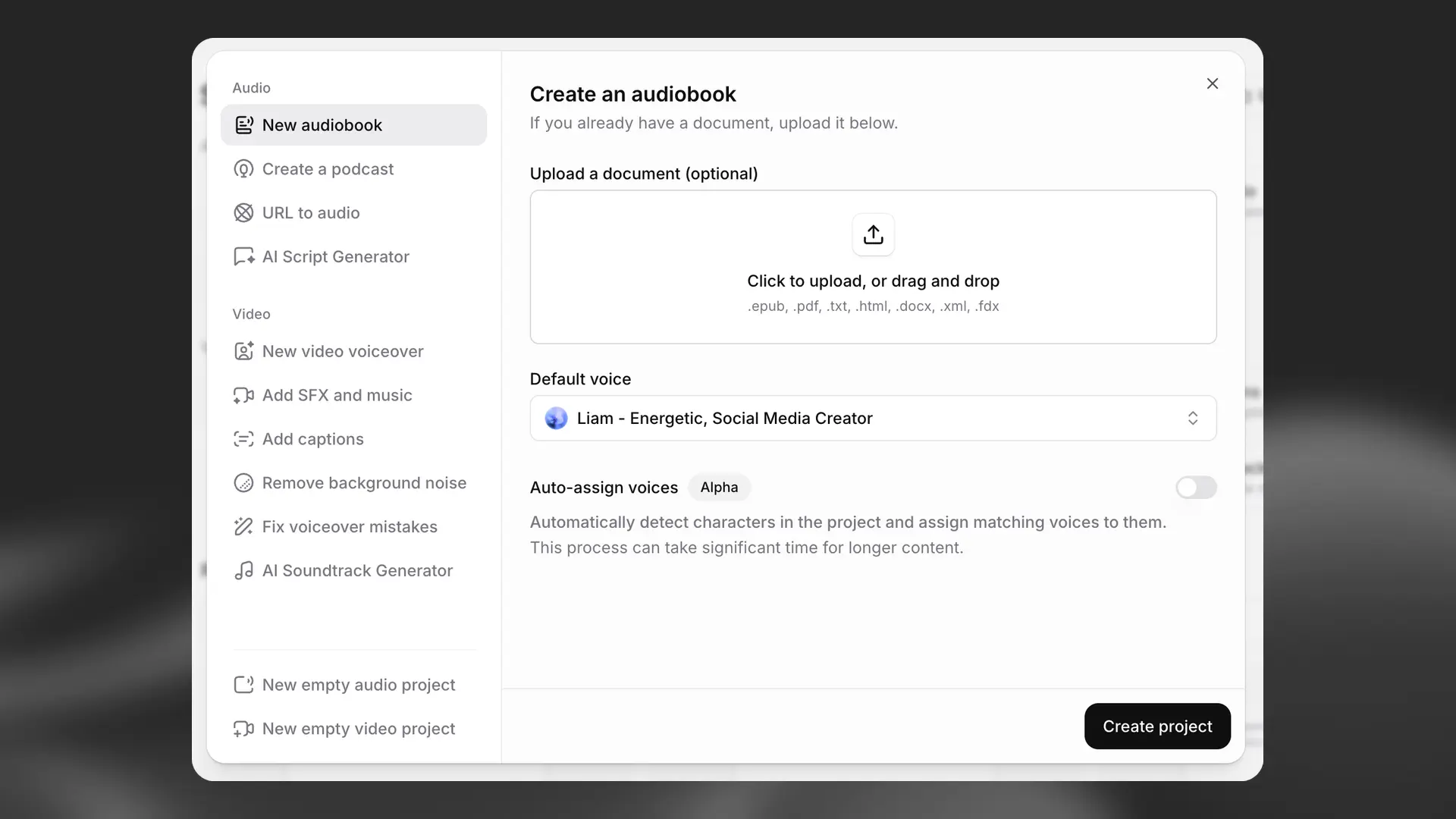Enable the Auto-assign voices toggle
The image size is (1456, 819).
pos(1196,488)
